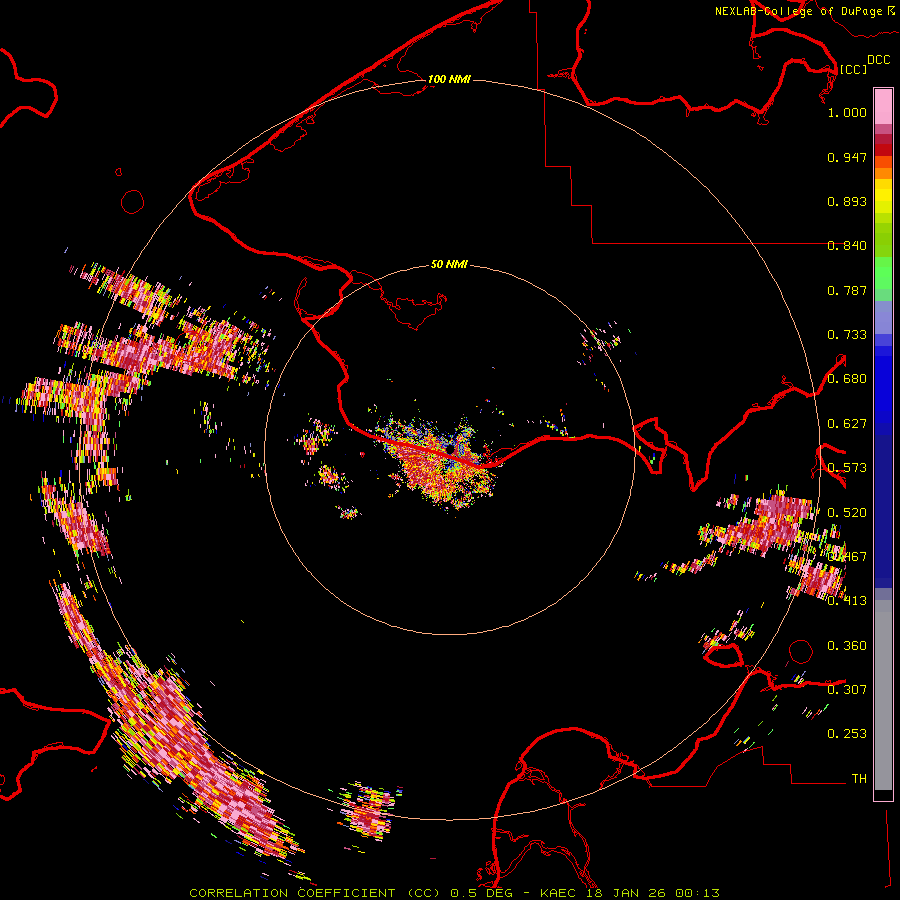
Task: Click the TH threshold label
Action: click(859, 779)
